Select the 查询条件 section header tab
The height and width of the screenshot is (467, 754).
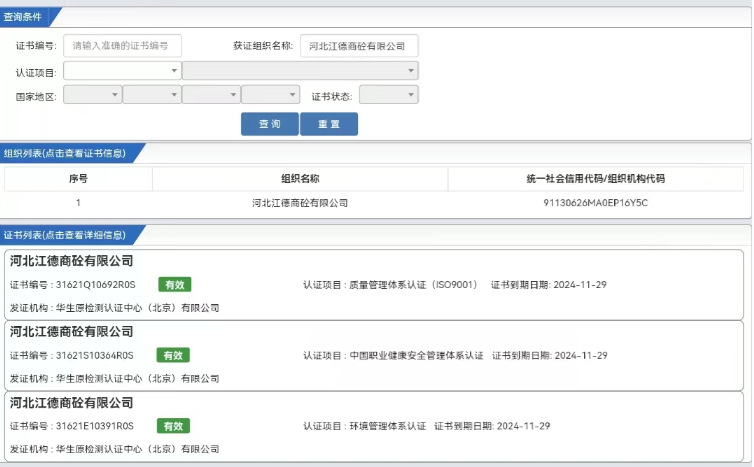(x=29, y=17)
